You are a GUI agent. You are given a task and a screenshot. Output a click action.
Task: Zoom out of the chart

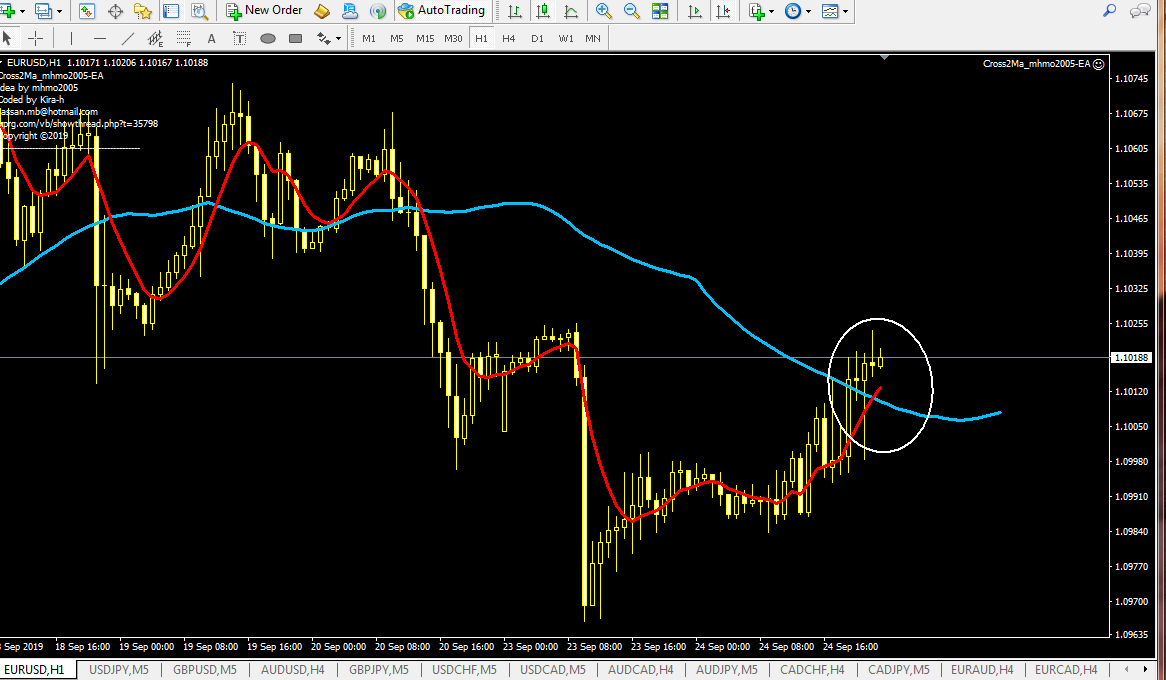[x=632, y=11]
